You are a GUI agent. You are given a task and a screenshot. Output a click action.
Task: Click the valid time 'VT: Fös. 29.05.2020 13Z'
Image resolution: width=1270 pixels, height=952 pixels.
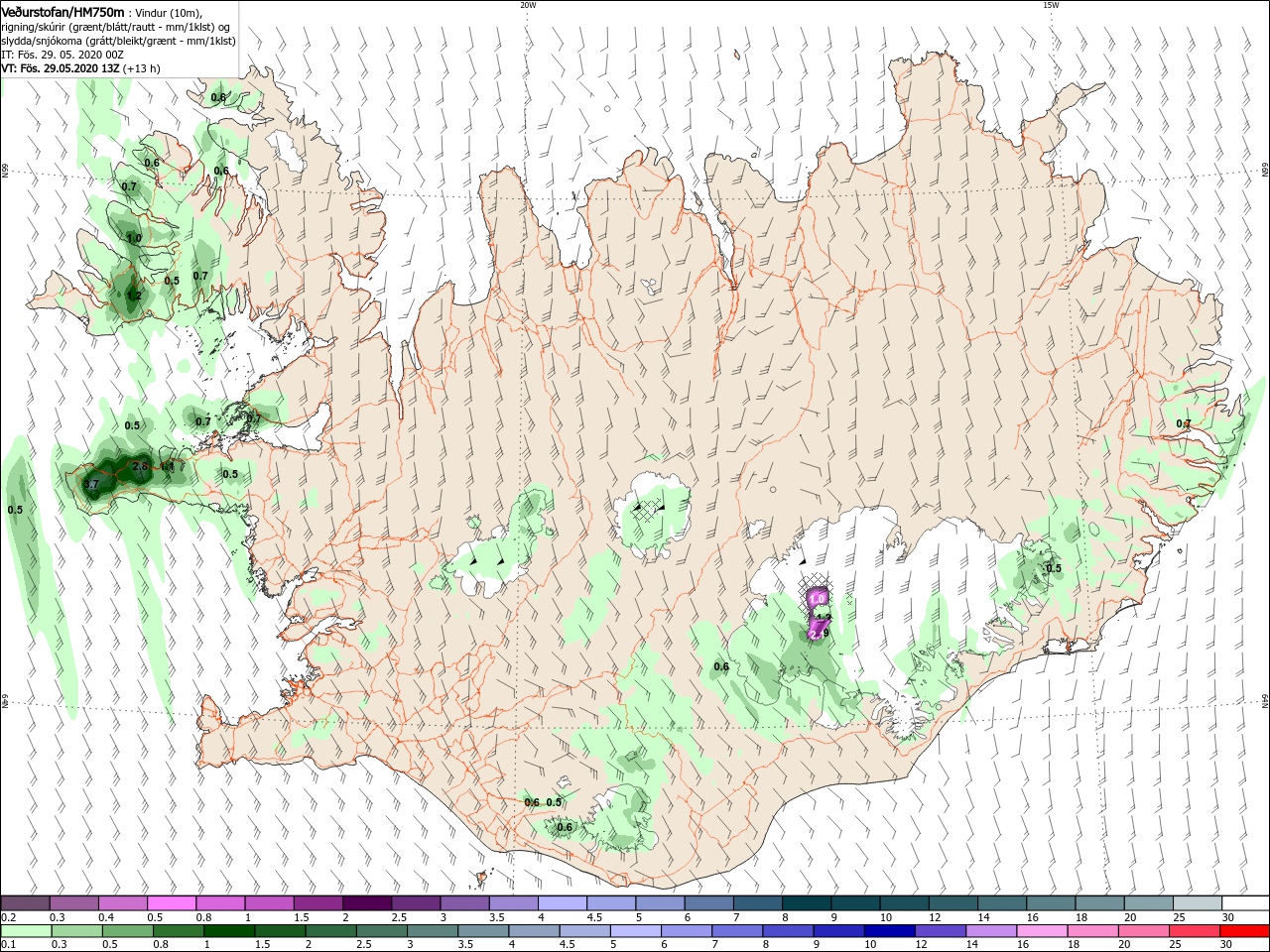click(61, 68)
